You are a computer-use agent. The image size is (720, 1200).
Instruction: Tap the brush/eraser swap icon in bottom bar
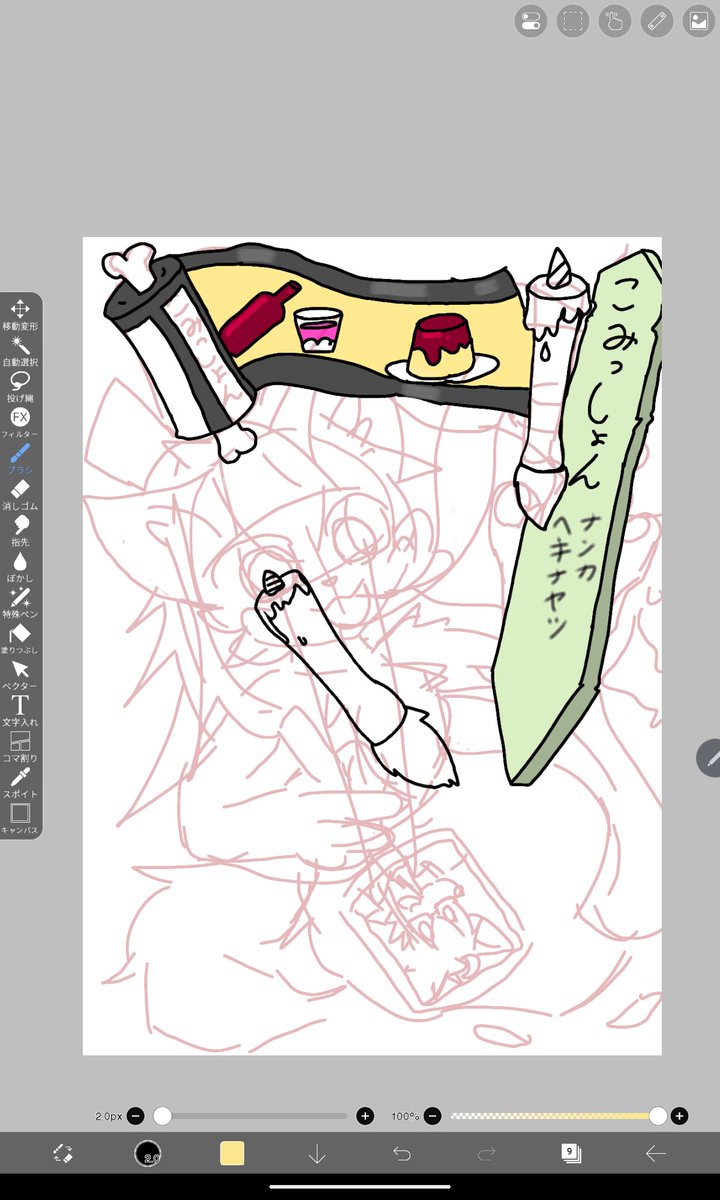pos(63,1153)
